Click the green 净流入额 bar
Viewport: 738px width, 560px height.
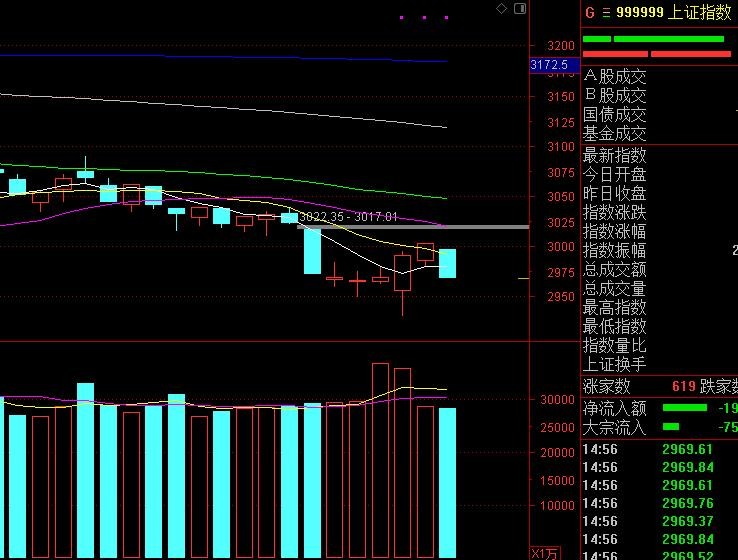(x=684, y=408)
